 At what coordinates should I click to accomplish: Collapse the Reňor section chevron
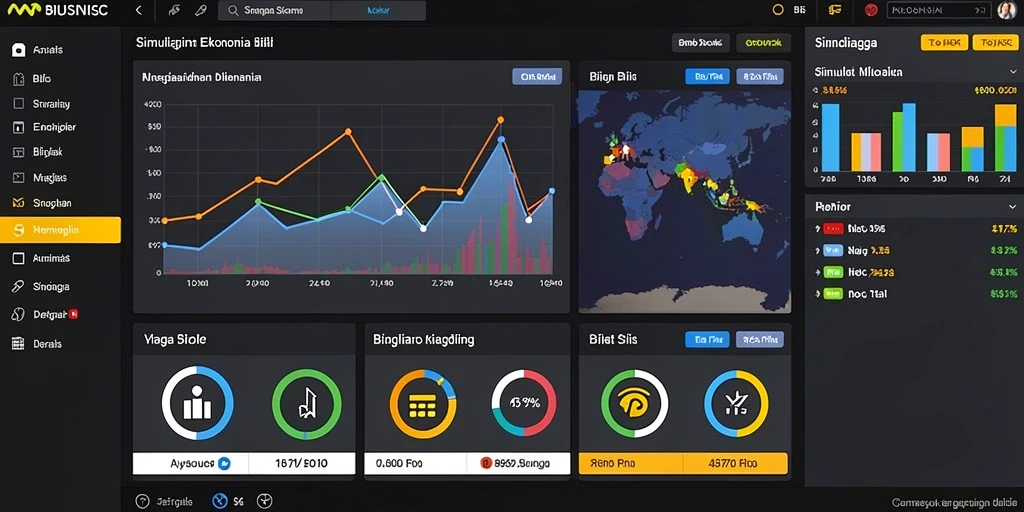(x=1012, y=206)
